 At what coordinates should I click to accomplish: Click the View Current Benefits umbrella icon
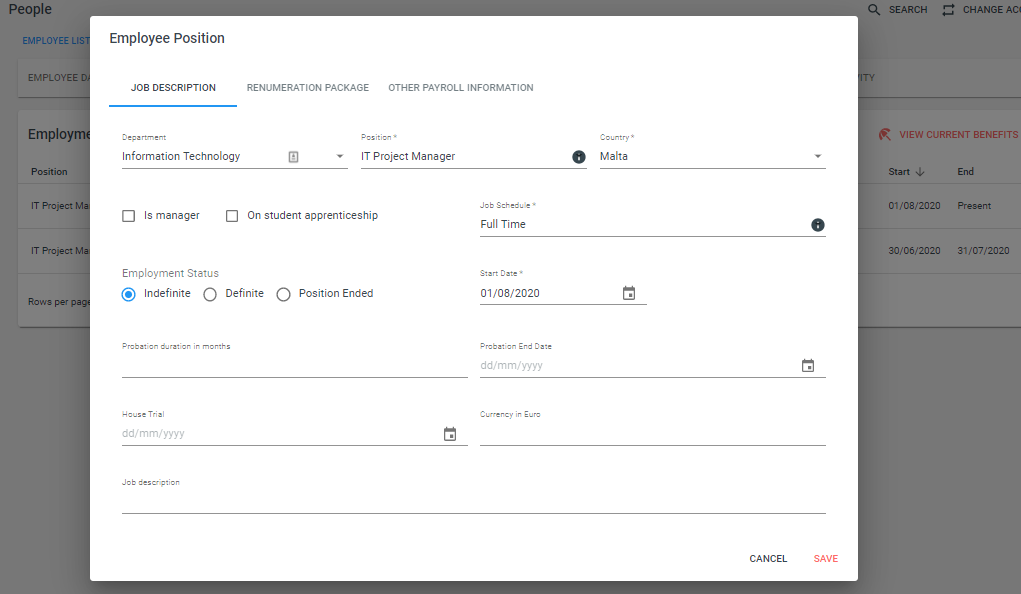884,135
